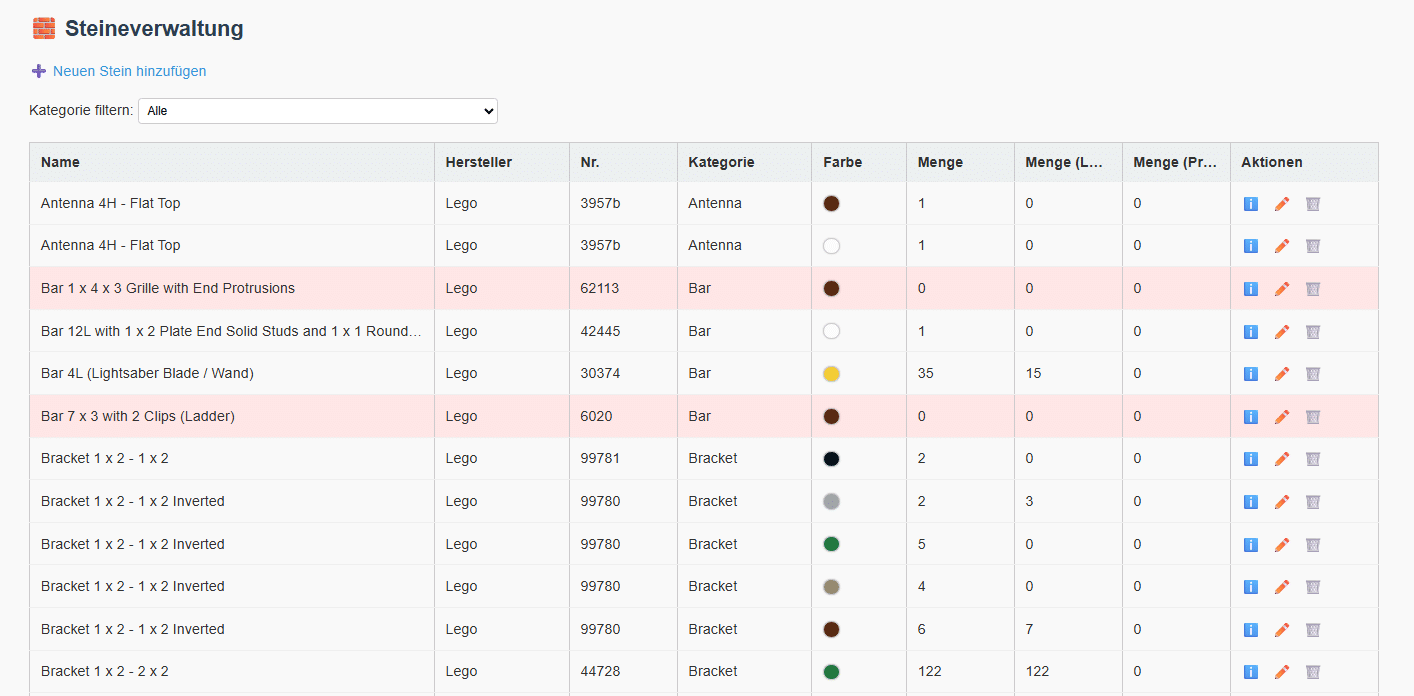The width and height of the screenshot is (1414, 696).
Task: Click part number 6020
Action: (596, 416)
